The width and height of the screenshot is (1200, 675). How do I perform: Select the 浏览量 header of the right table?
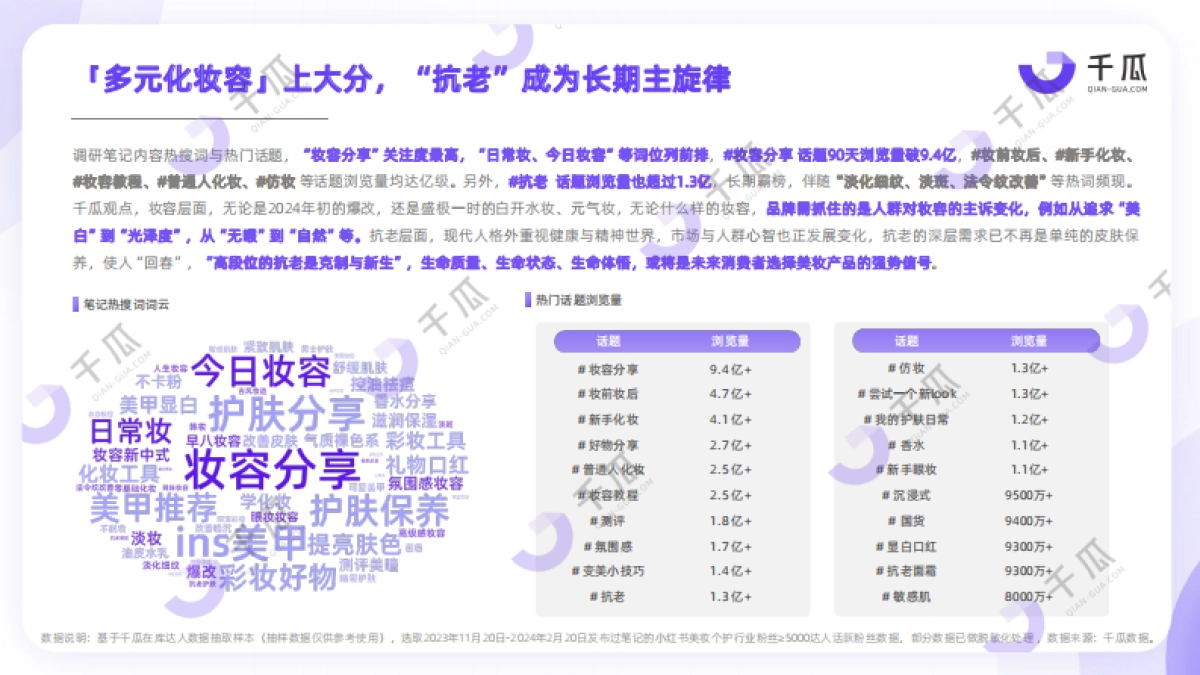click(x=1032, y=340)
